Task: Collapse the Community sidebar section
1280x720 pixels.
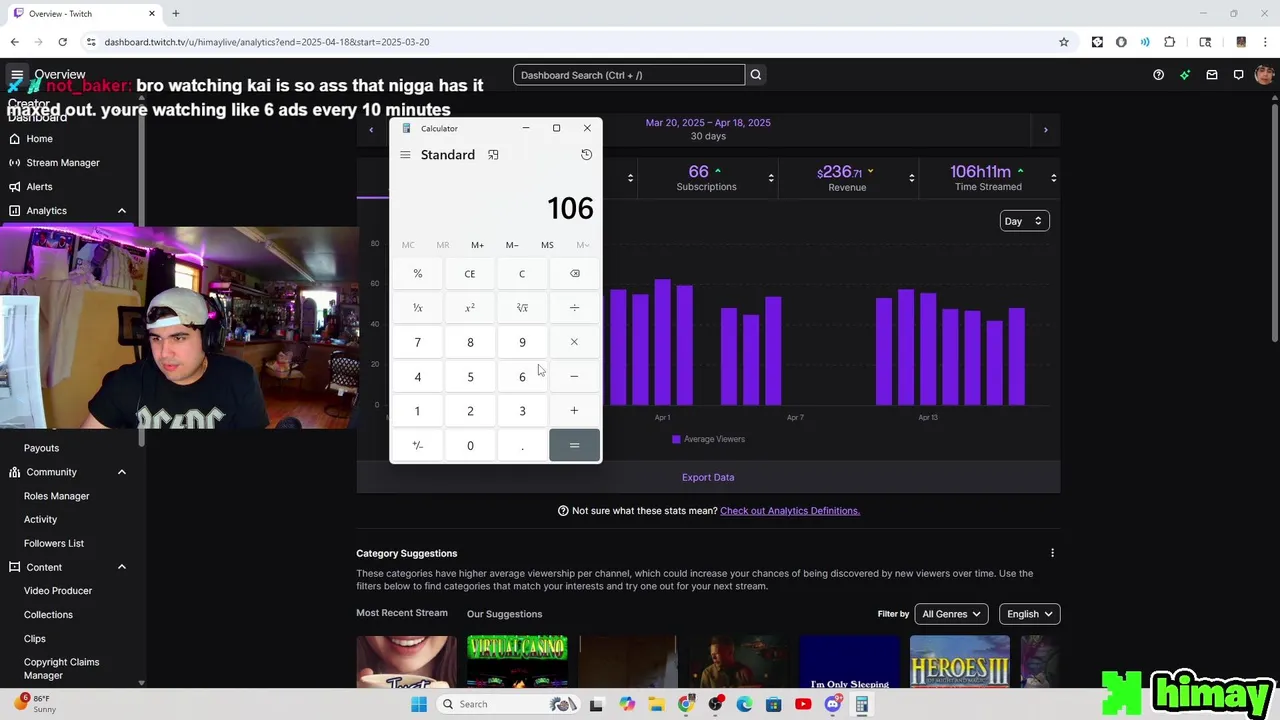Action: coord(122,472)
